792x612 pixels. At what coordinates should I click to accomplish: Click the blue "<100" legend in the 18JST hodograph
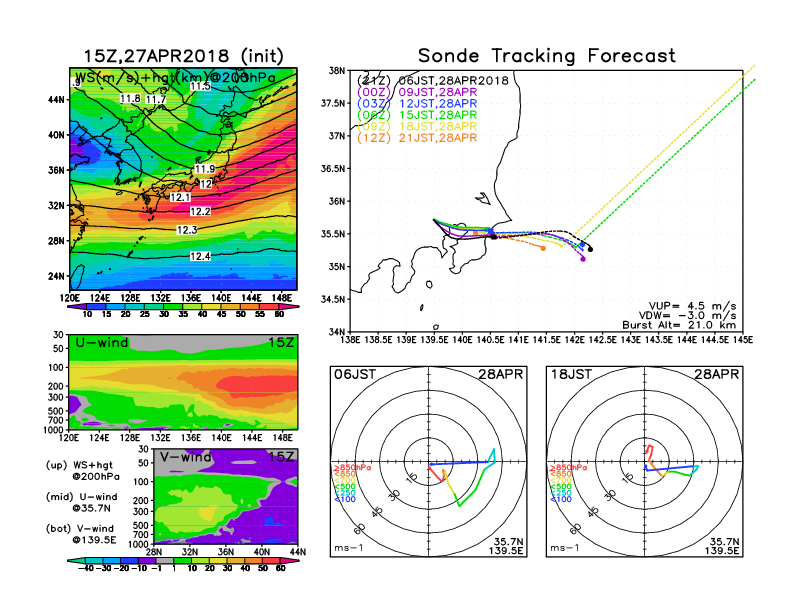point(561,499)
